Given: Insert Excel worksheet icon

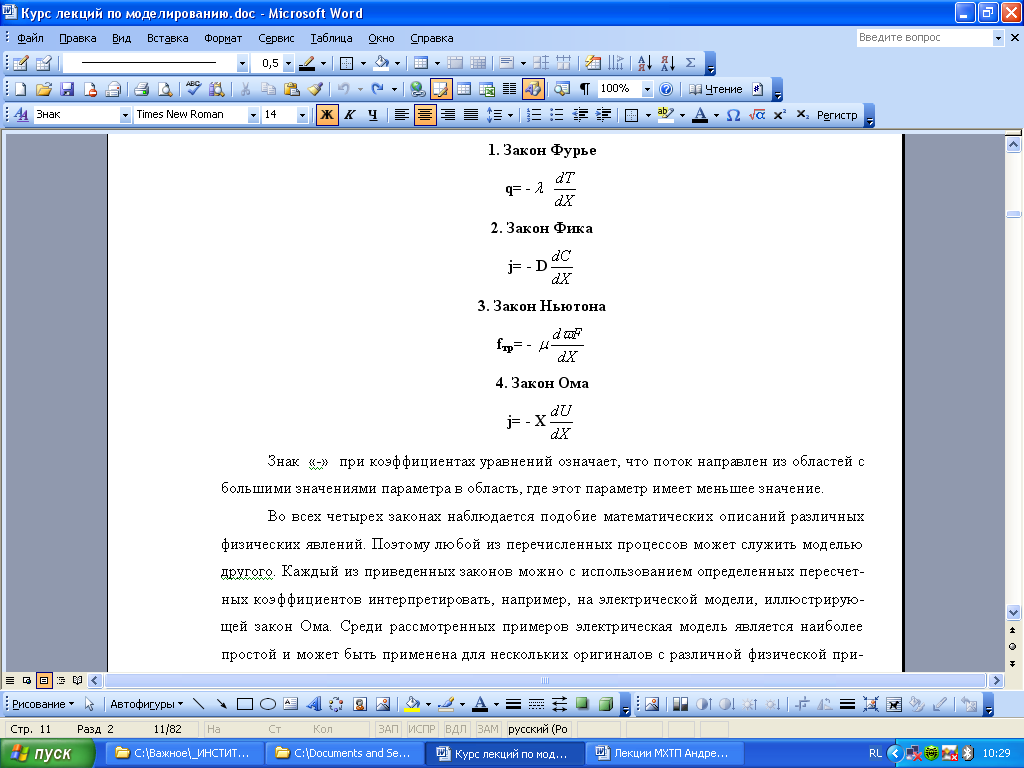Looking at the screenshot, I should (487, 89).
